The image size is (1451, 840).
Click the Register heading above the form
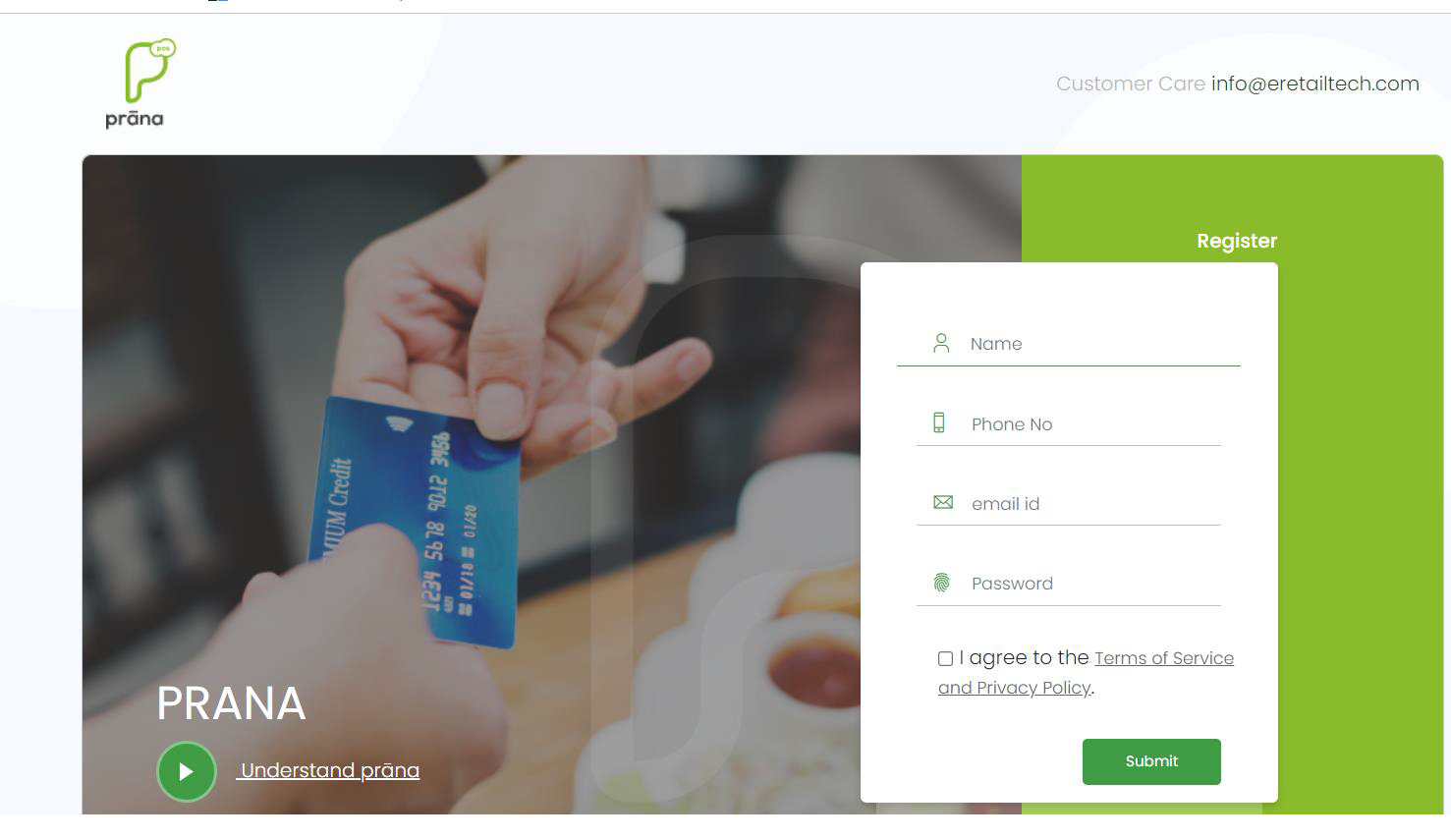coord(1237,241)
